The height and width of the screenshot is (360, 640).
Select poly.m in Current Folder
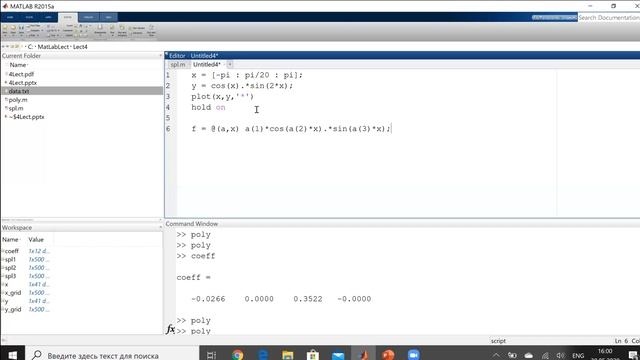tap(18, 100)
